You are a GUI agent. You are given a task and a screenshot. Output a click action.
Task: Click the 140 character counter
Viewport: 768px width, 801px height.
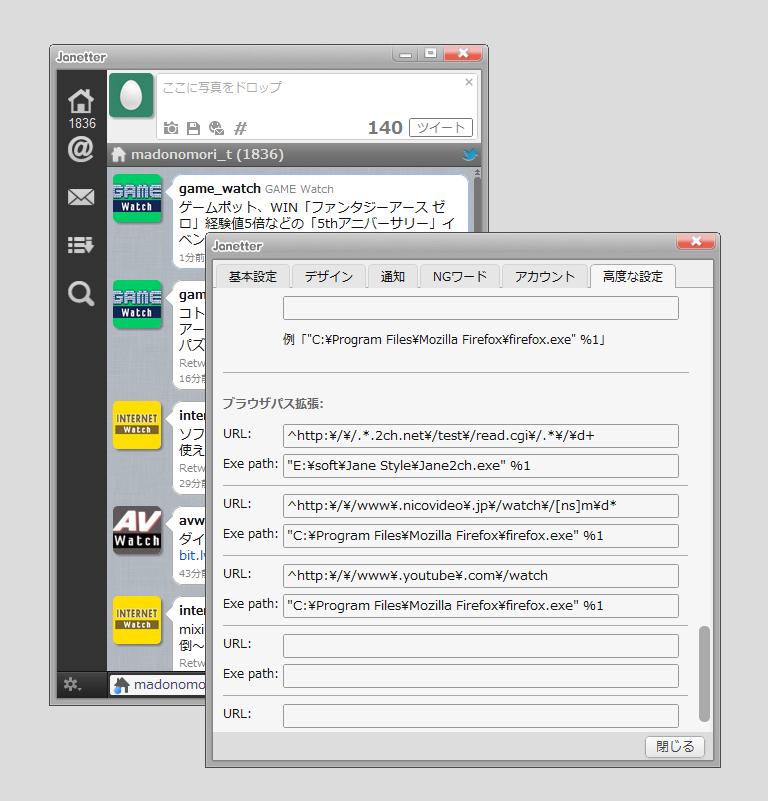pyautogui.click(x=385, y=127)
